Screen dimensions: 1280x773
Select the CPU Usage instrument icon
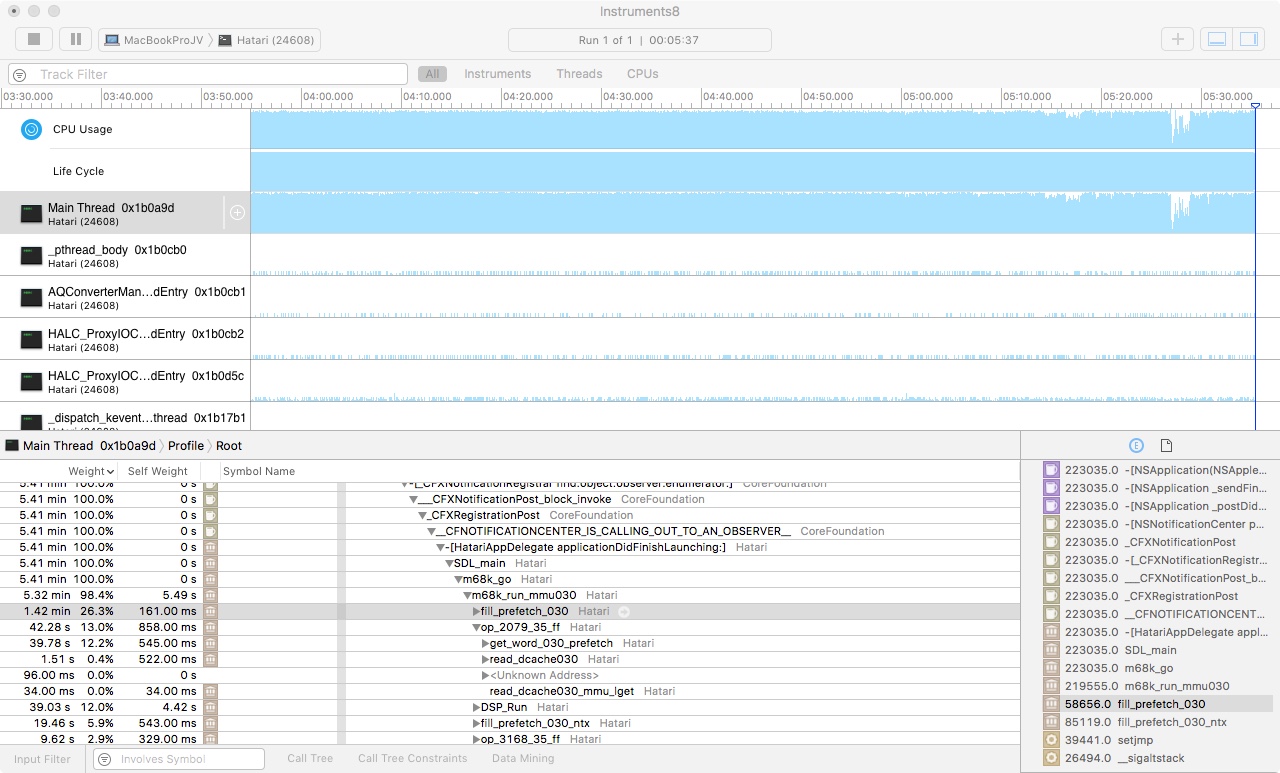[x=32, y=129]
